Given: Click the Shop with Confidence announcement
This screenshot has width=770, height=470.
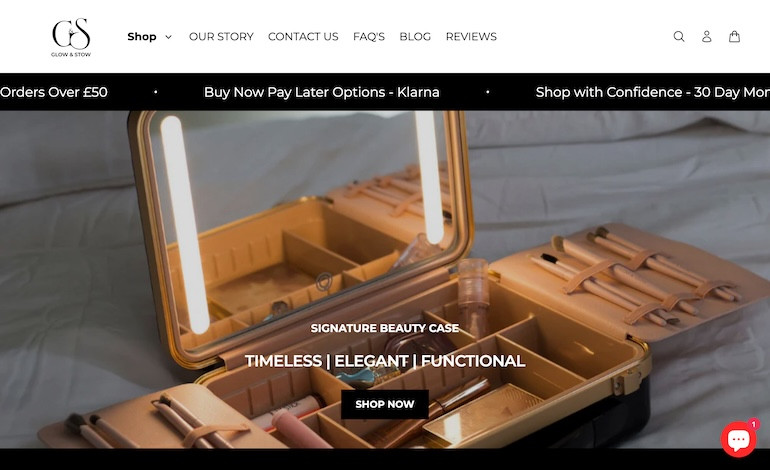Looking at the screenshot, I should pyautogui.click(x=653, y=92).
